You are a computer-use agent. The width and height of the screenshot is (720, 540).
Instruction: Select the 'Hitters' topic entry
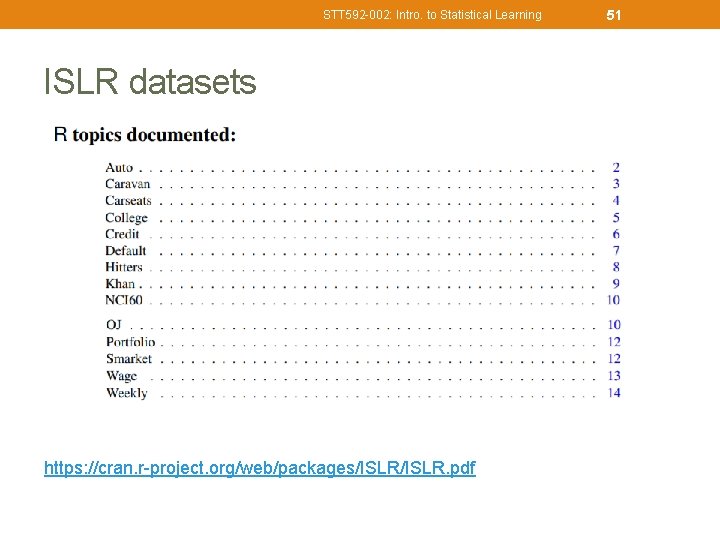(x=124, y=267)
